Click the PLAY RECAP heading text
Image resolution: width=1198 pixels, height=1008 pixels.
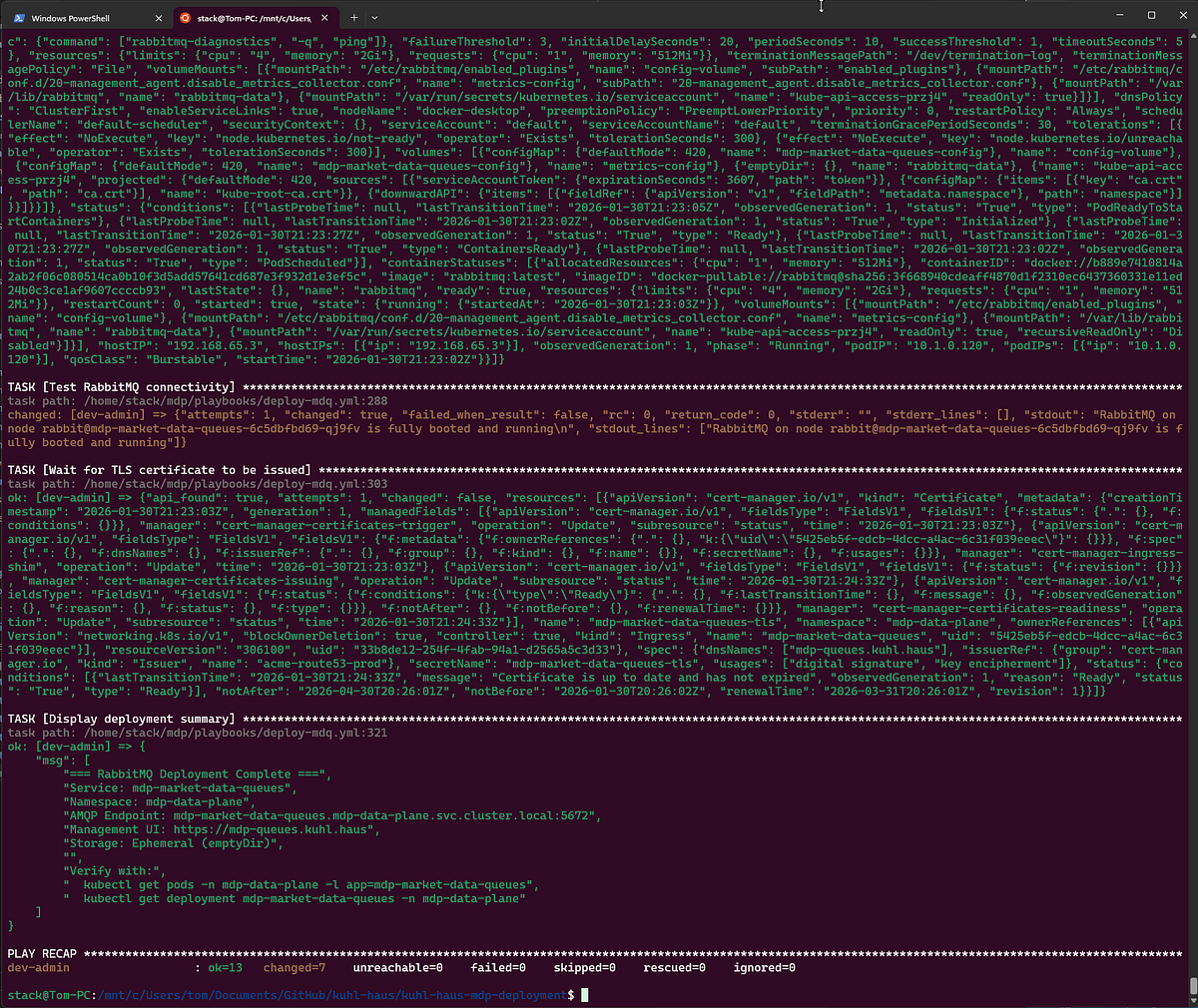[x=42, y=953]
